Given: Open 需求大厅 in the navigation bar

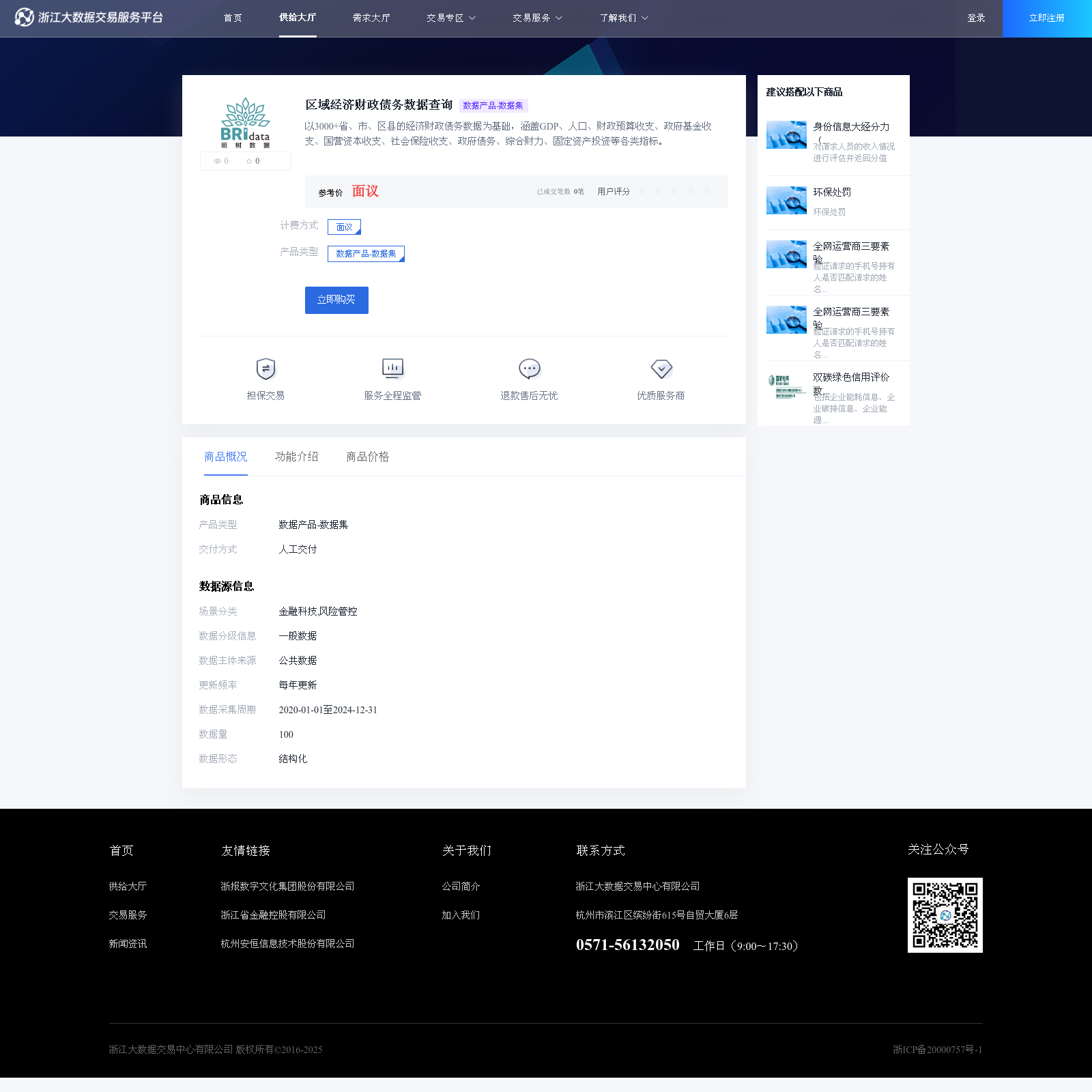Looking at the screenshot, I should point(371,18).
